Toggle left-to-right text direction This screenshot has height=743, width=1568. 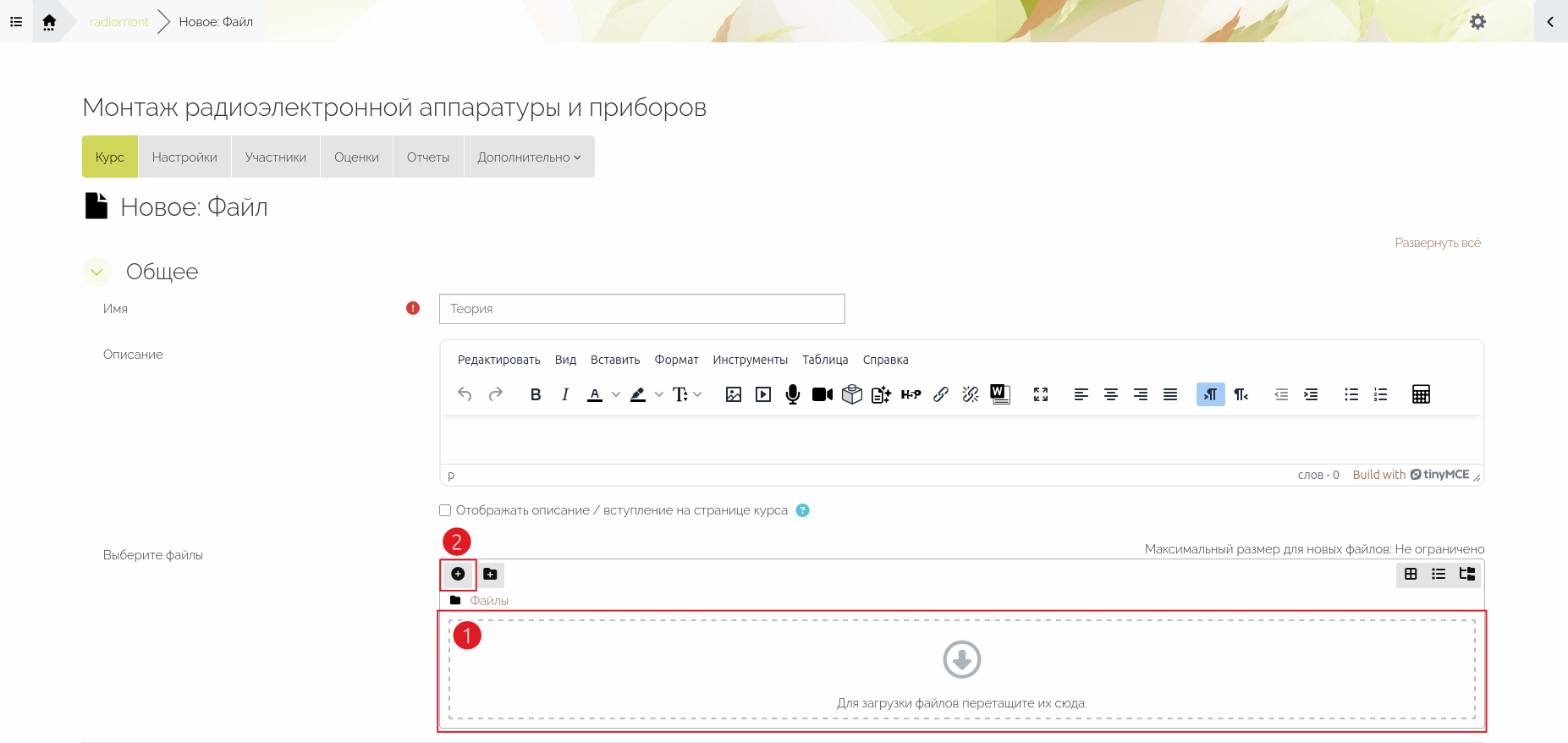1210,394
